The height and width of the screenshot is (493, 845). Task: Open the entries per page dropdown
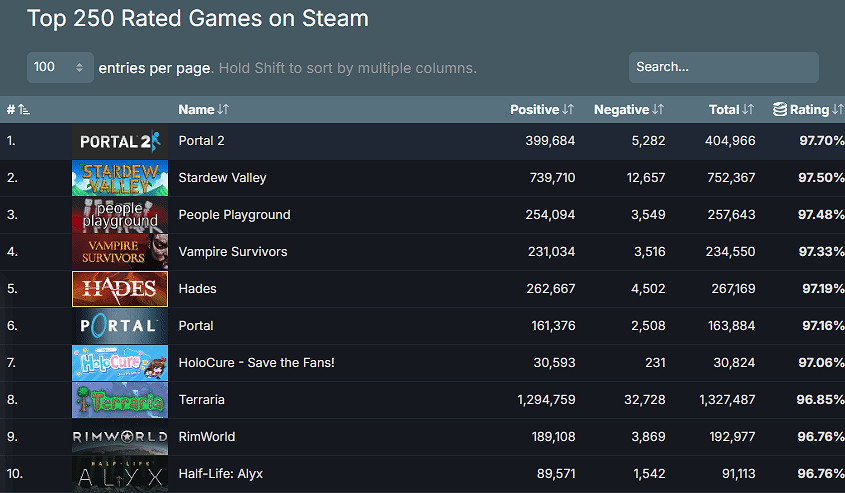click(60, 67)
